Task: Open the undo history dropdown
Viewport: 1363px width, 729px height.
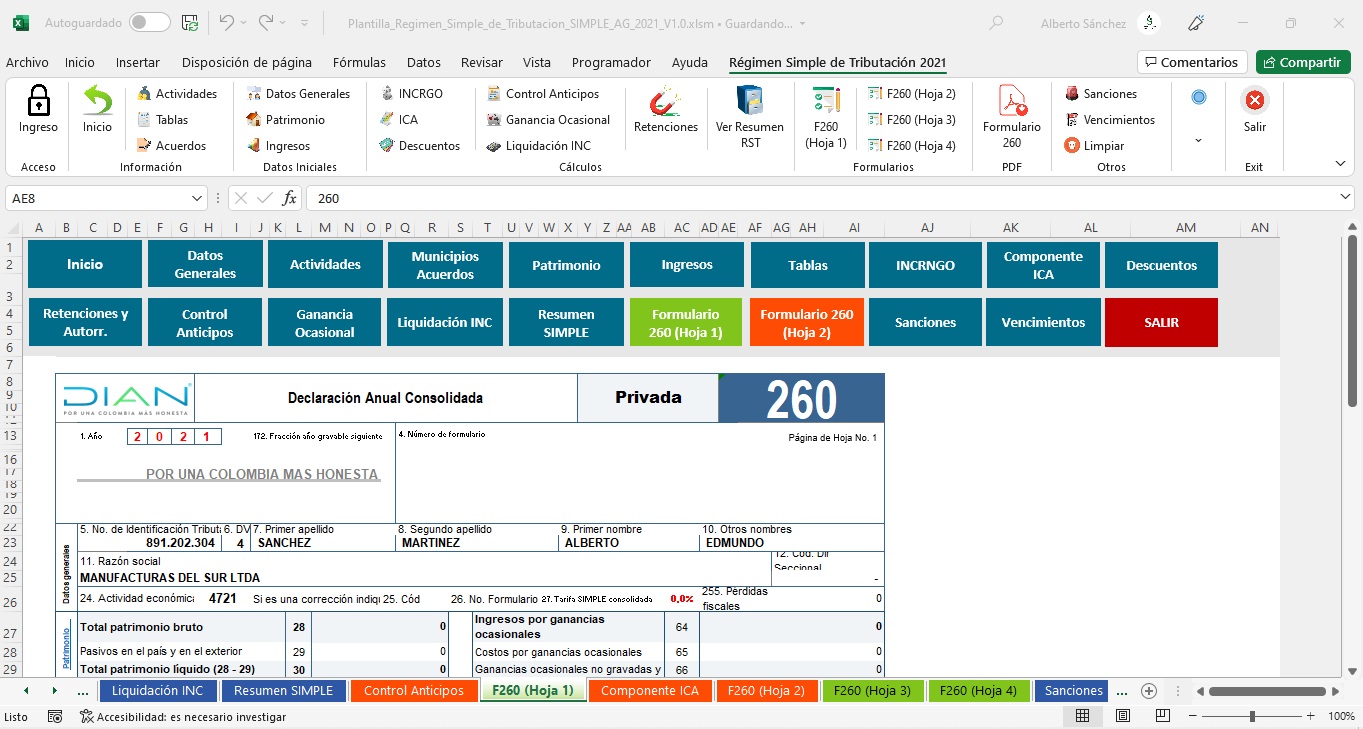Action: [245, 23]
